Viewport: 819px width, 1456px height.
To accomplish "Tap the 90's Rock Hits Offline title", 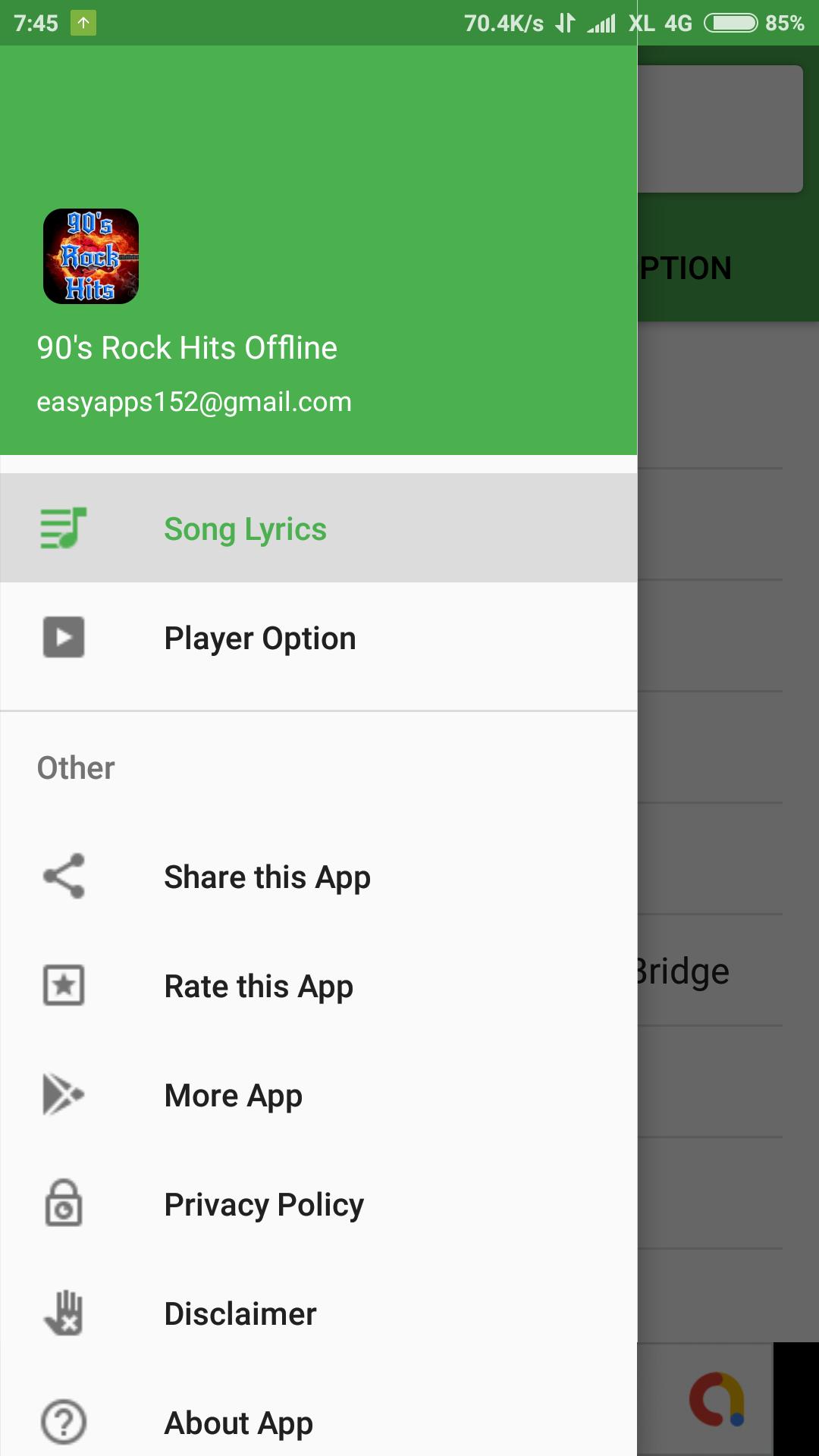I will click(187, 347).
